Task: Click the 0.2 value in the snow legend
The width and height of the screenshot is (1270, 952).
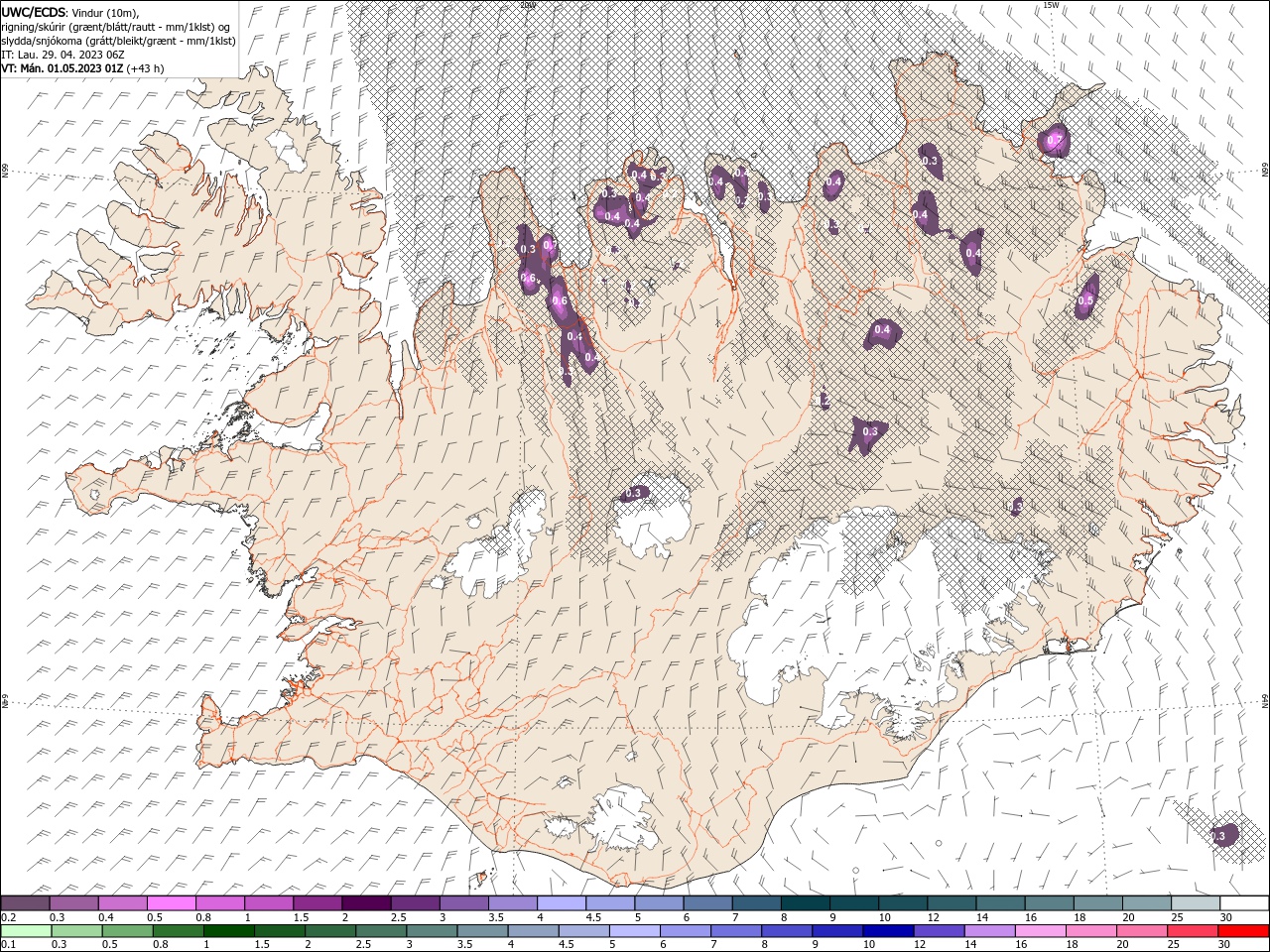Action: (8, 917)
